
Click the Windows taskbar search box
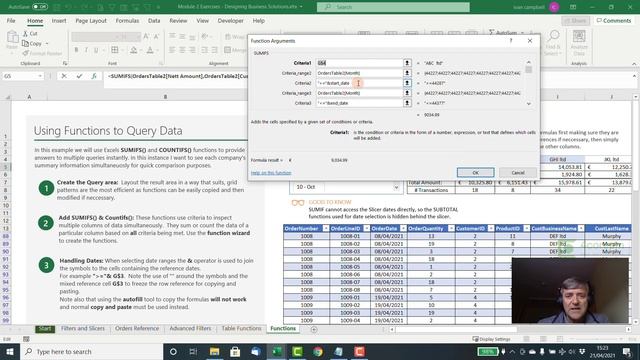point(92,351)
